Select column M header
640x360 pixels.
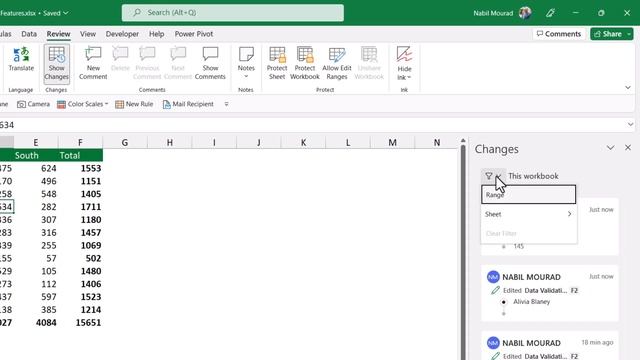point(392,142)
